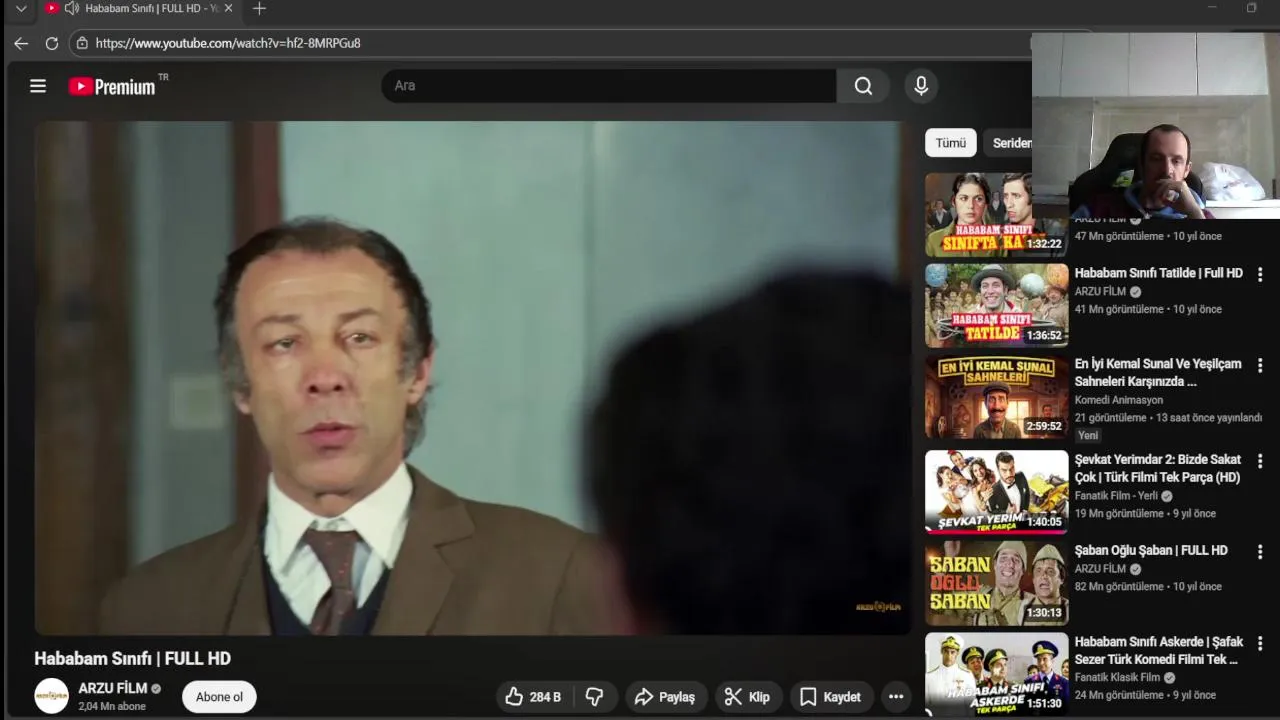Close the Hababam Sınıfı browser tab

tap(228, 9)
